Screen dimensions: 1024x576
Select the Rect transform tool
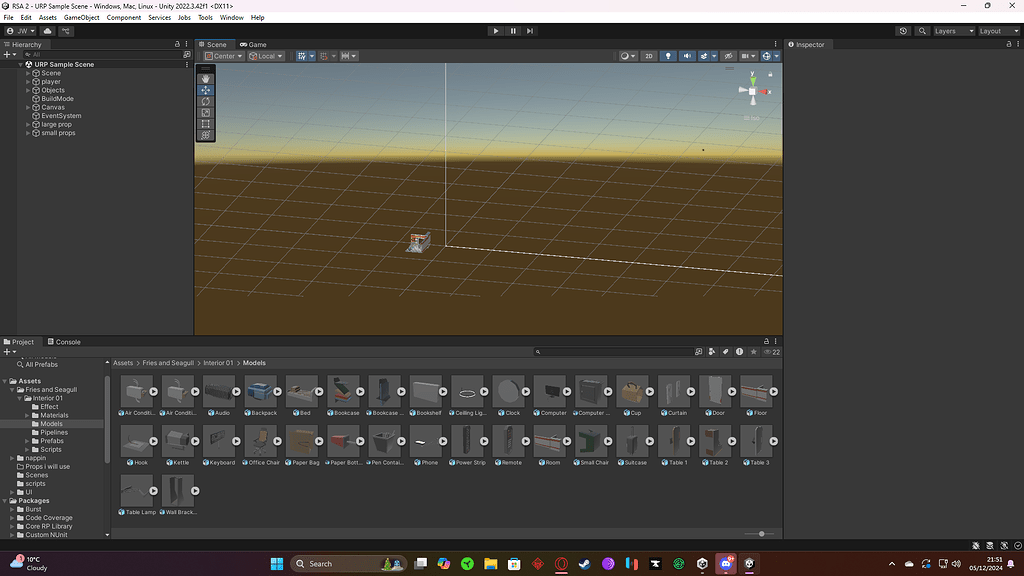click(x=205, y=123)
